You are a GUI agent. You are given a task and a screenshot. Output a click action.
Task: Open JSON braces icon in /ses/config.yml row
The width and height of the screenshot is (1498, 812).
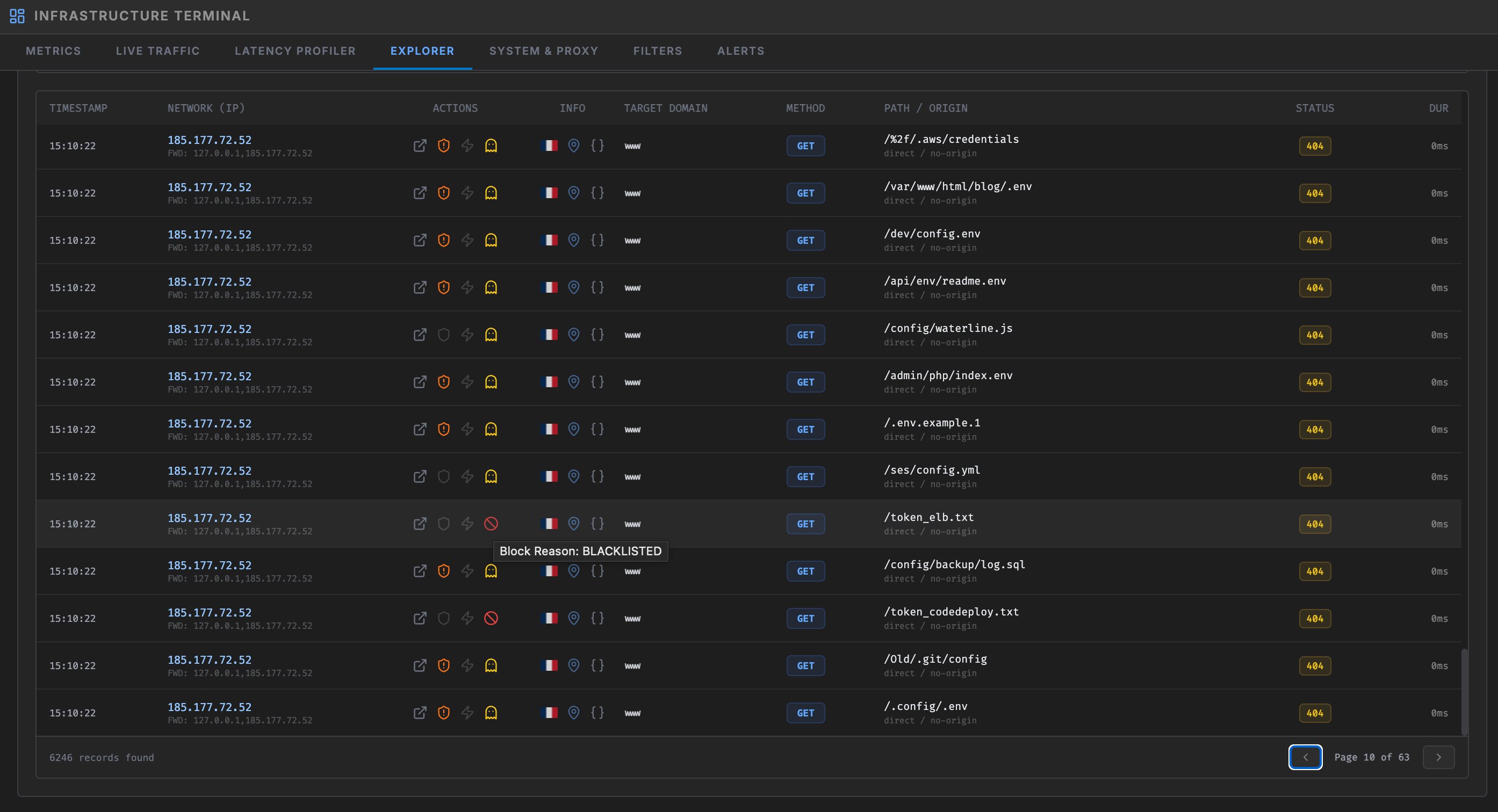pyautogui.click(x=597, y=477)
